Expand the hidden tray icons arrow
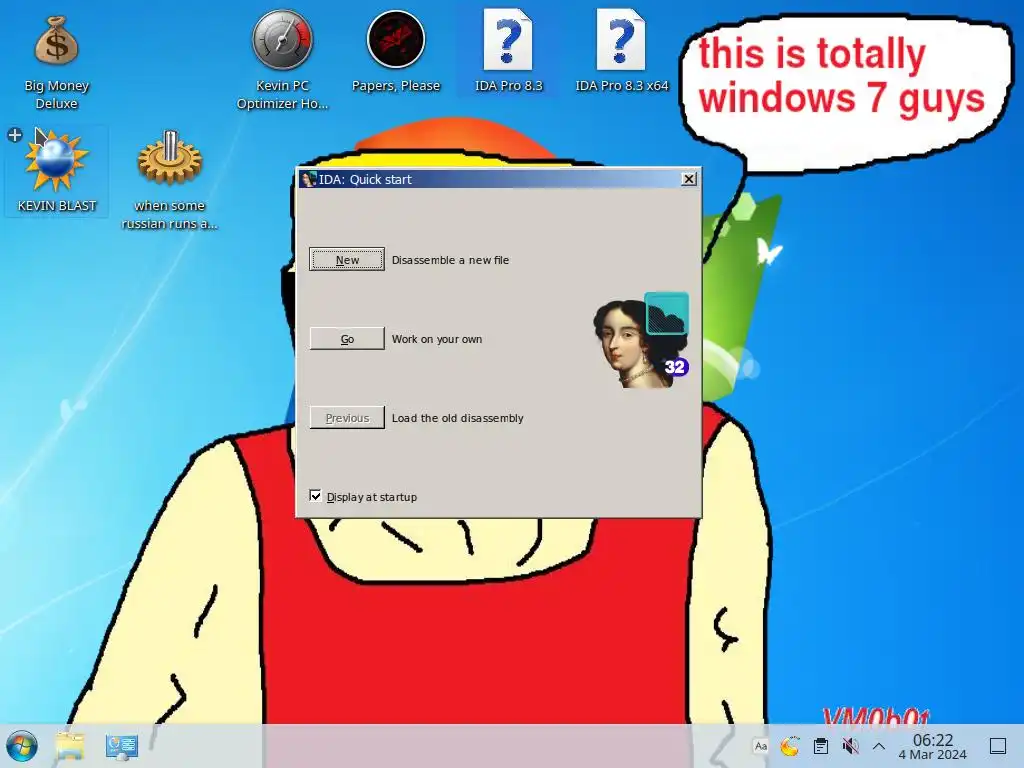The image size is (1024, 768). pyautogui.click(x=879, y=746)
